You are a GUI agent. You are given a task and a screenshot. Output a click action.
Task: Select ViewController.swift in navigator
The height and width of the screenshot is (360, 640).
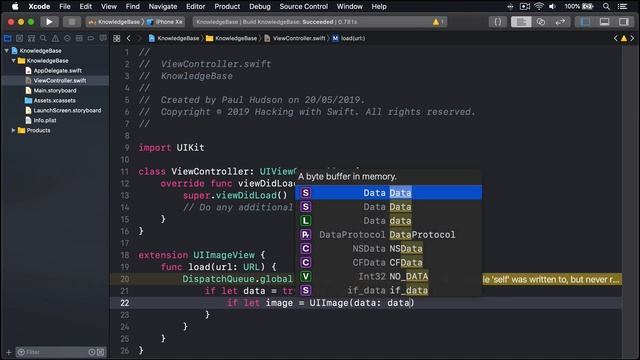(x=56, y=80)
